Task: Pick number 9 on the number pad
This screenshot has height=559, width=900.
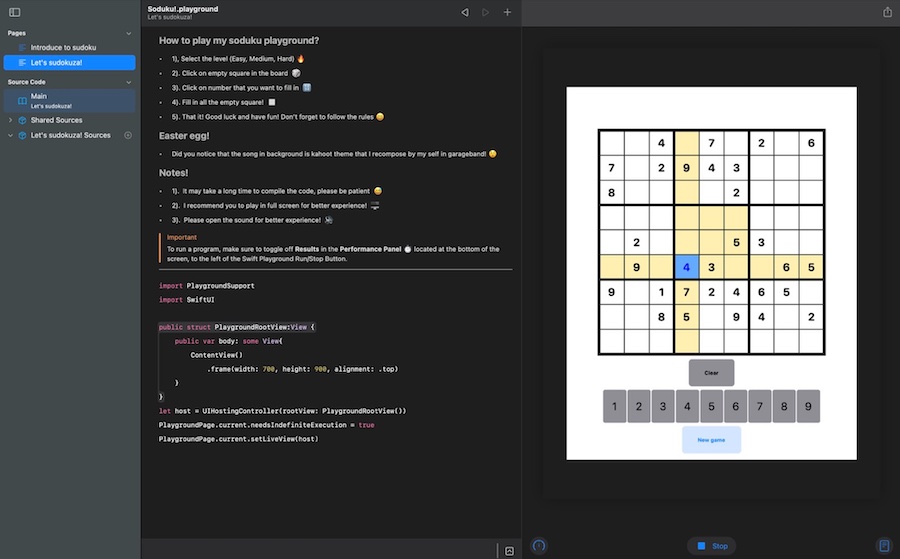Action: tap(807, 407)
